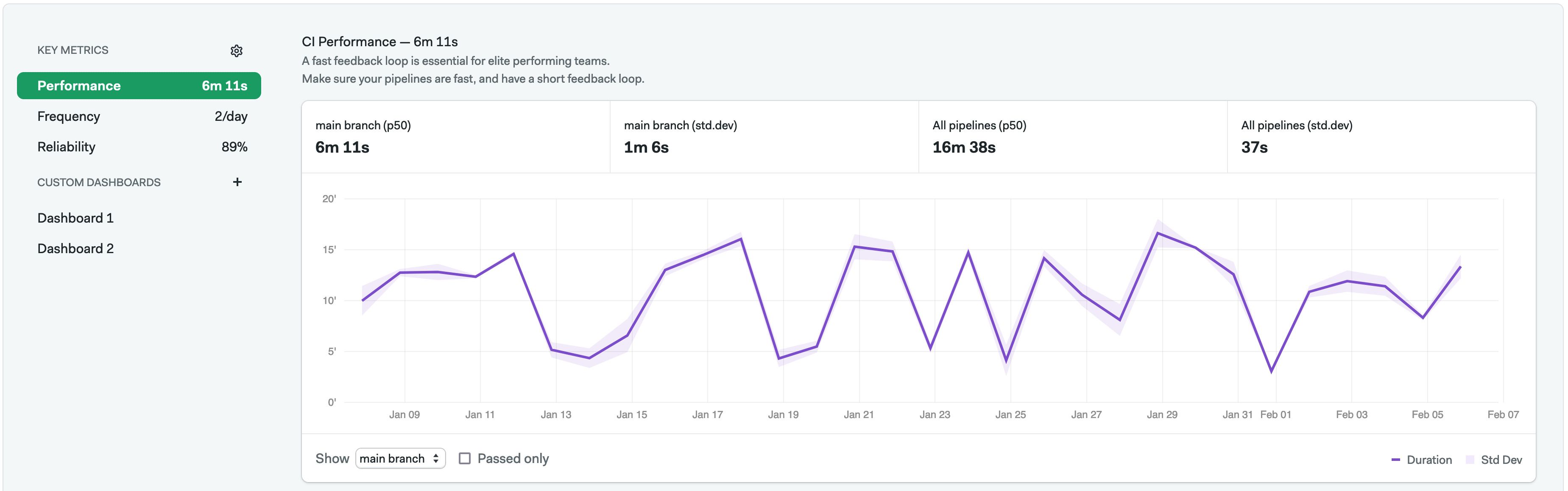Image resolution: width=1568 pixels, height=491 pixels.
Task: Click the All pipelines (std.dev) card
Action: tap(1382, 137)
